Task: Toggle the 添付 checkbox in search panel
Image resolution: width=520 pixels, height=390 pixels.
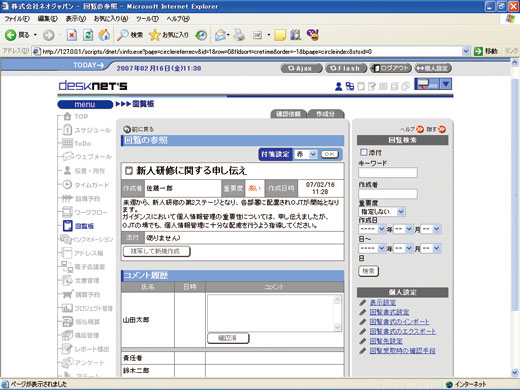Action: (x=363, y=152)
